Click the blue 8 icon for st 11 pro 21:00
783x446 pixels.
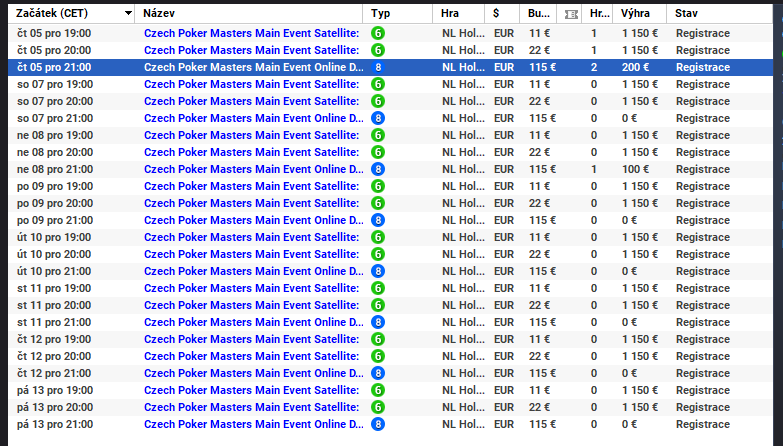378,322
